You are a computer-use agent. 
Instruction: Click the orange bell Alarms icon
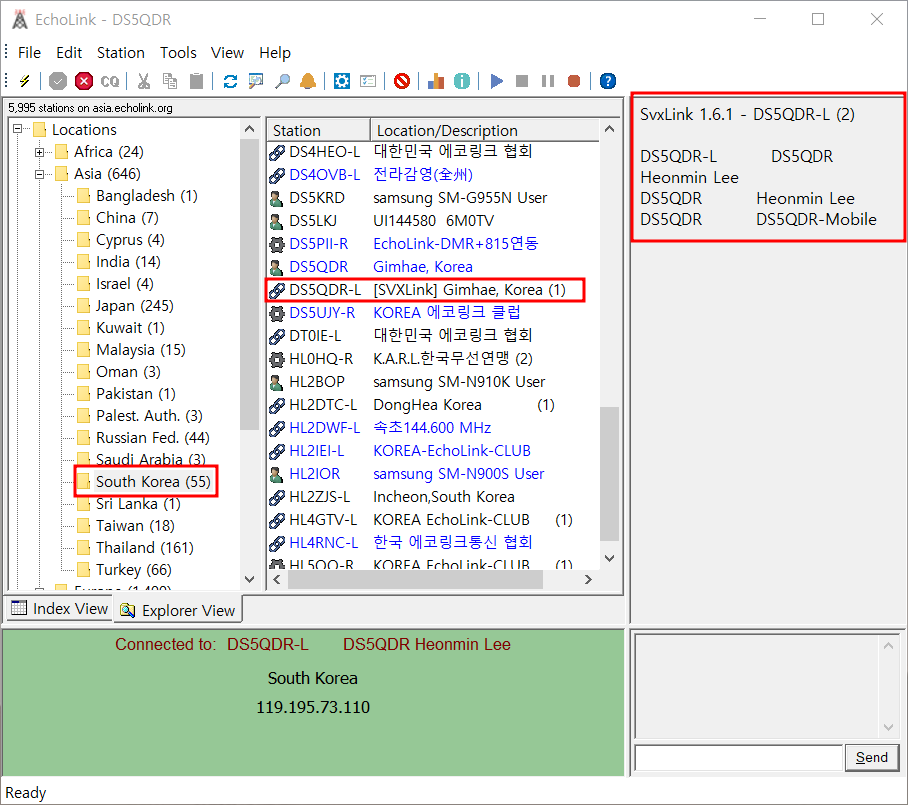click(308, 81)
